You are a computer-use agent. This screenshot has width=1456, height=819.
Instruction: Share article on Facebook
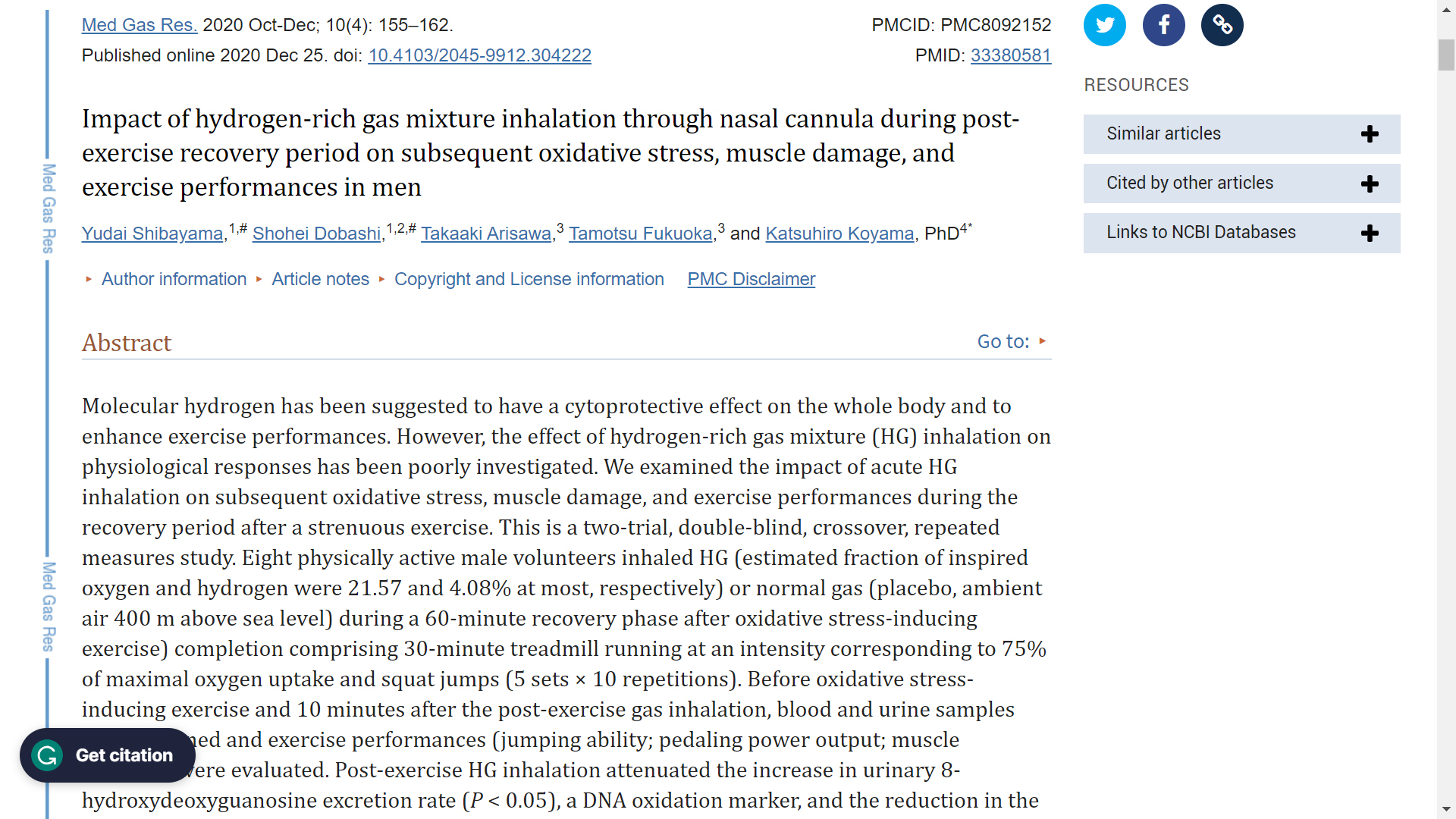pyautogui.click(x=1163, y=25)
